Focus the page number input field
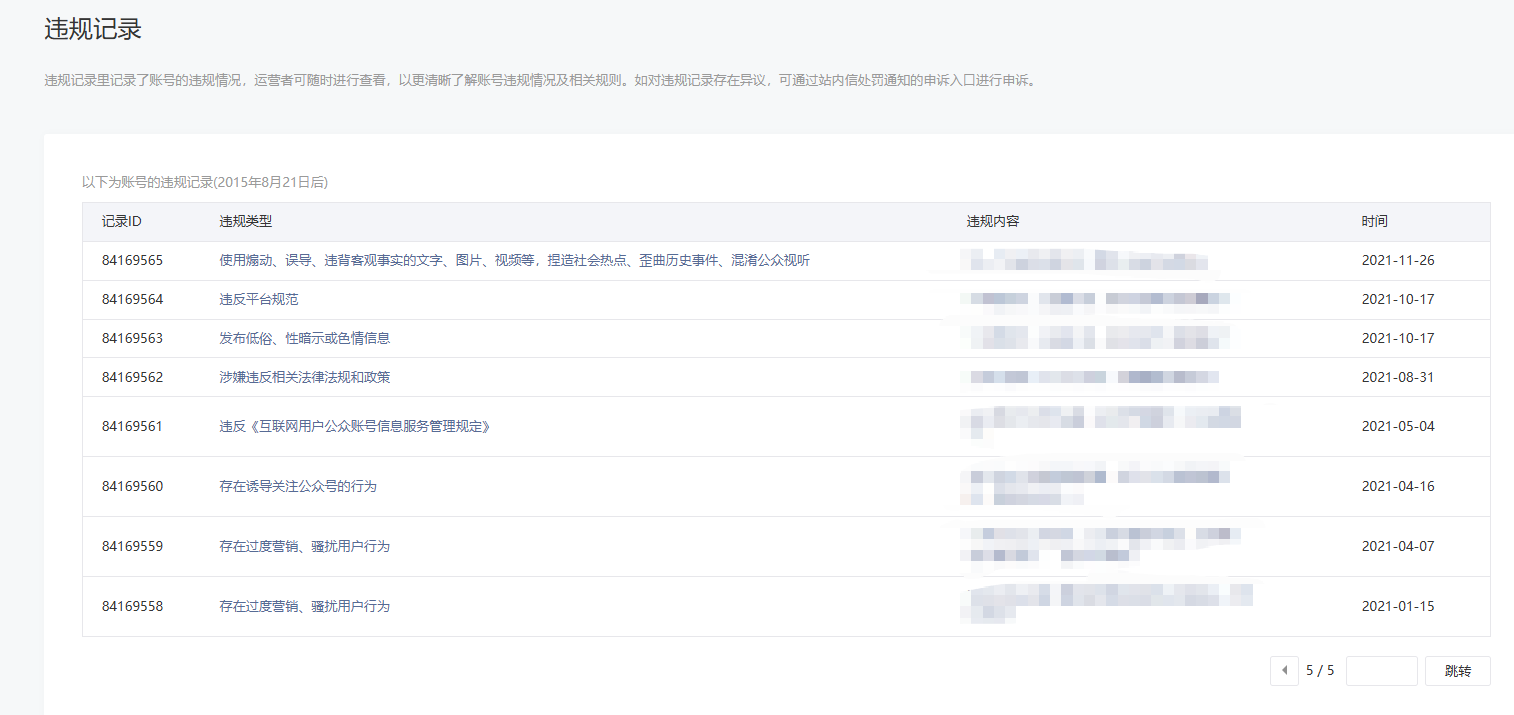Image resolution: width=1514 pixels, height=715 pixels. click(x=1382, y=671)
